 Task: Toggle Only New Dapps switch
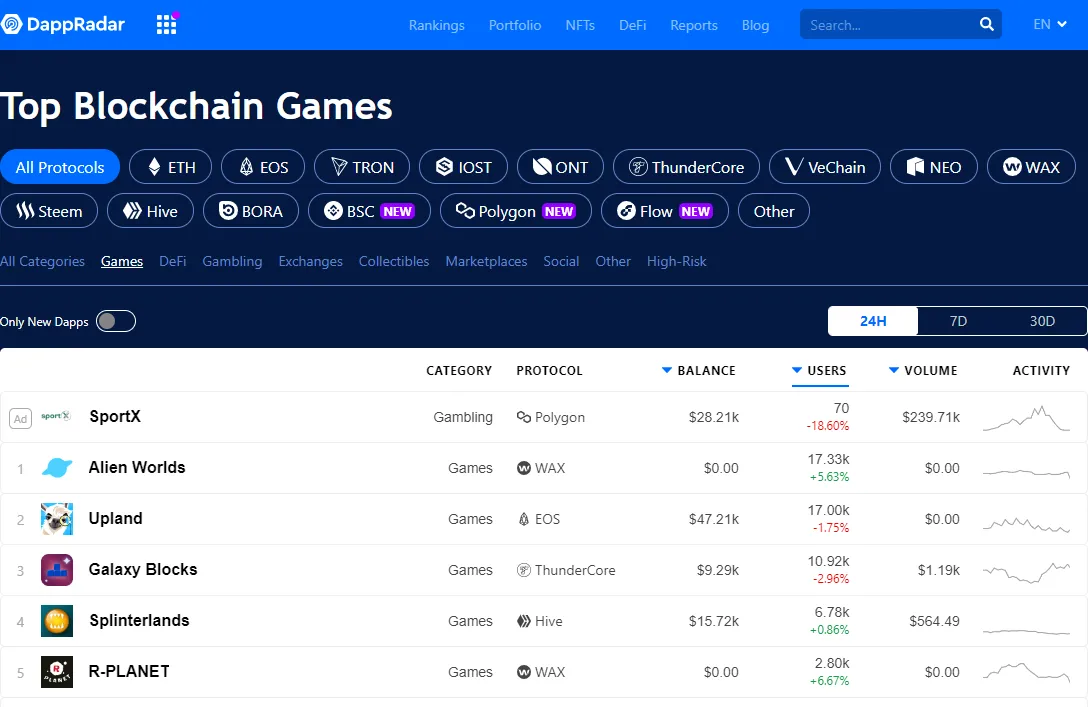116,321
